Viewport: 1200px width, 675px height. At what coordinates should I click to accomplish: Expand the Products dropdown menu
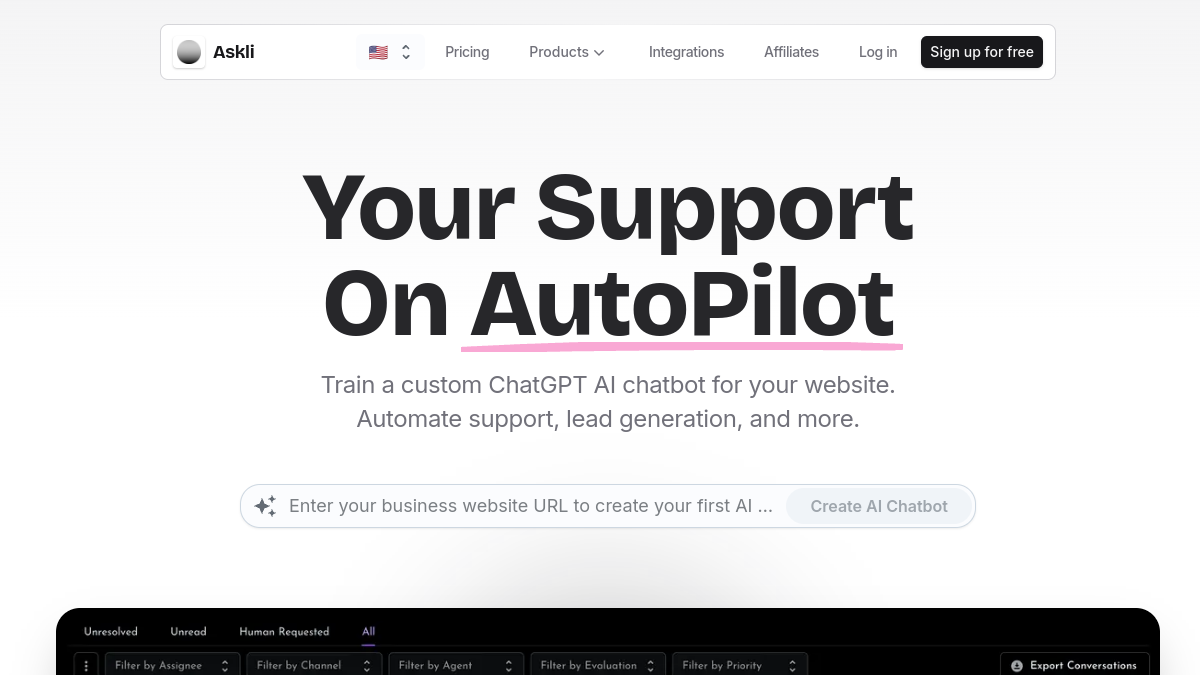[x=567, y=52]
